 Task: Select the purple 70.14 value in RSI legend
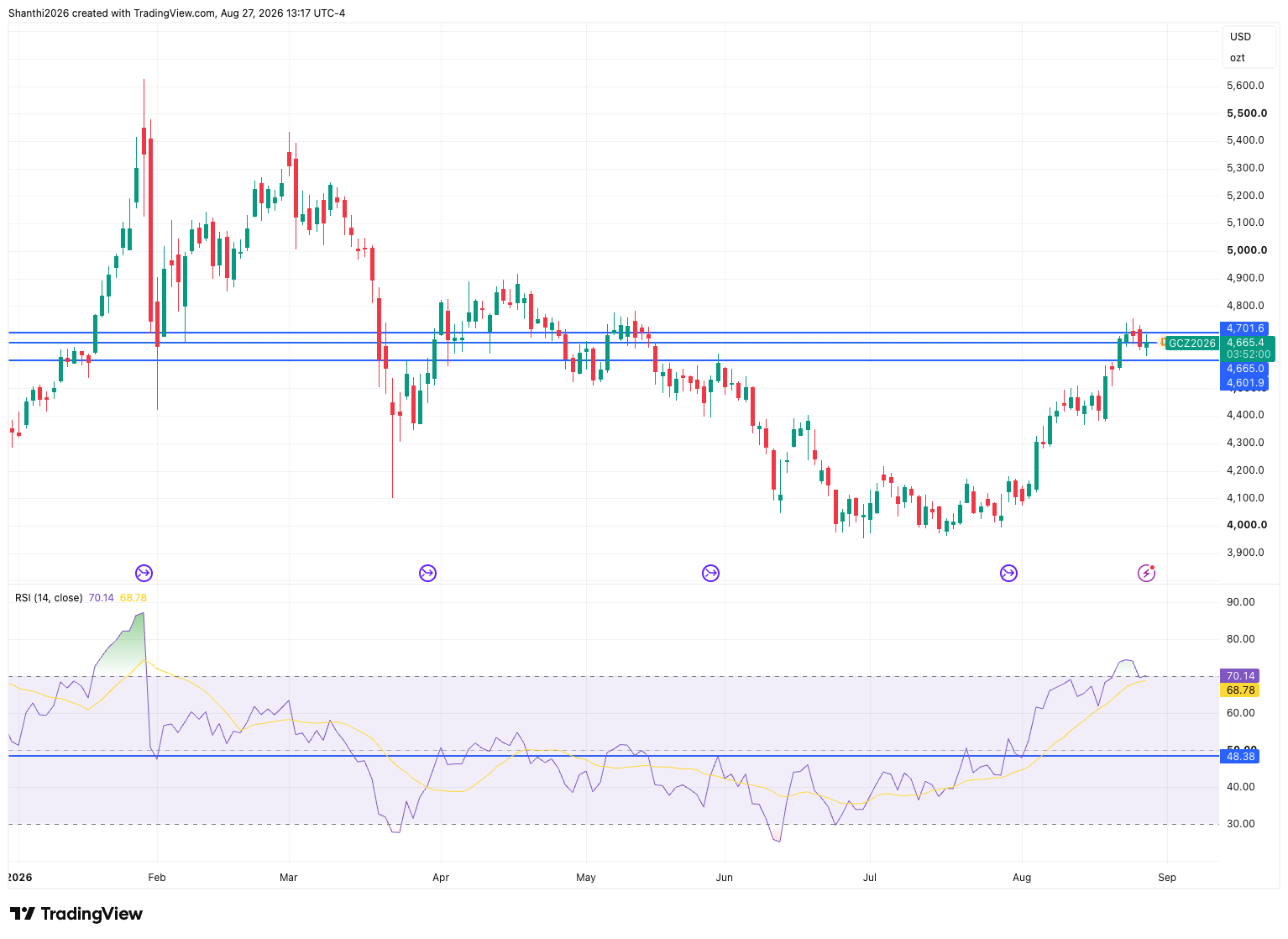point(101,598)
